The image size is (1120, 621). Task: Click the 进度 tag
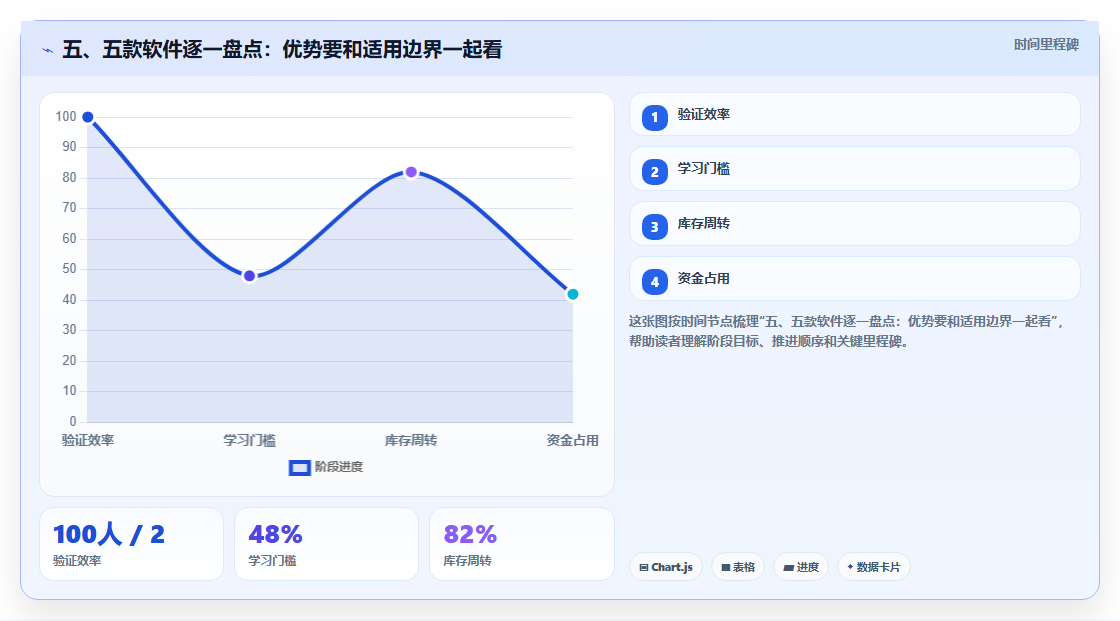pyautogui.click(x=801, y=567)
